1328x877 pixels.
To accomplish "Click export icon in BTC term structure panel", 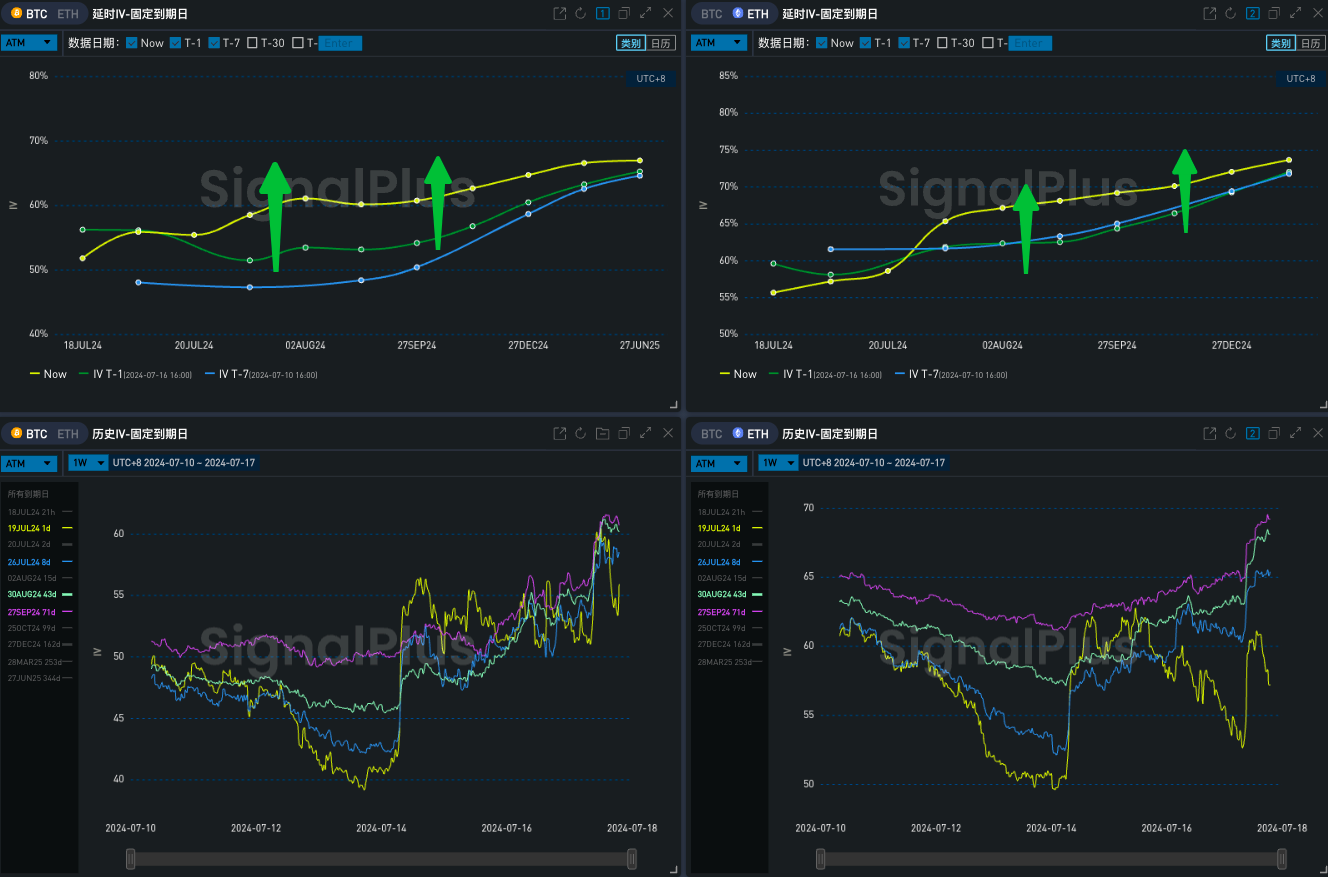I will 560,14.
